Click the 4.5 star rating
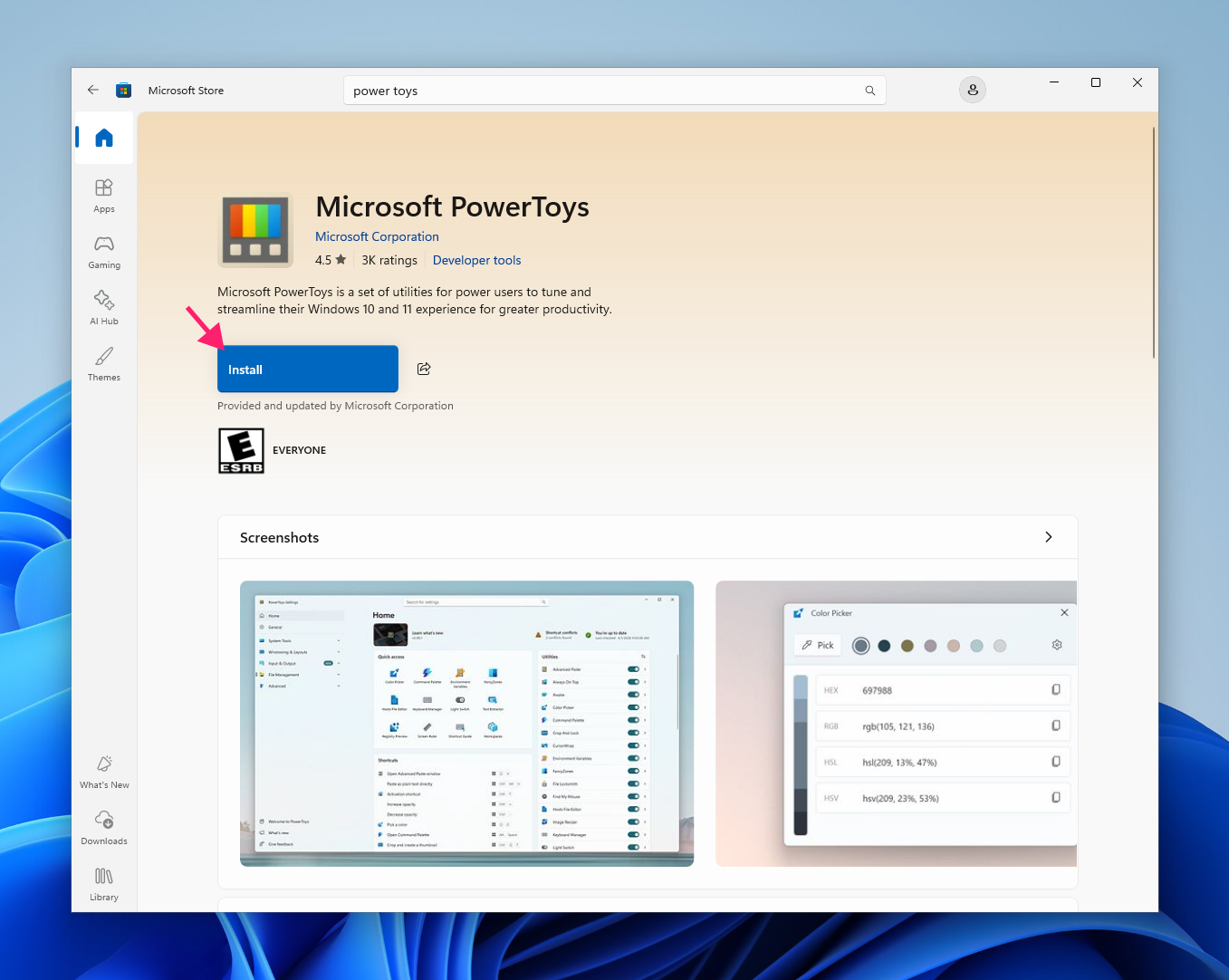 tap(331, 260)
